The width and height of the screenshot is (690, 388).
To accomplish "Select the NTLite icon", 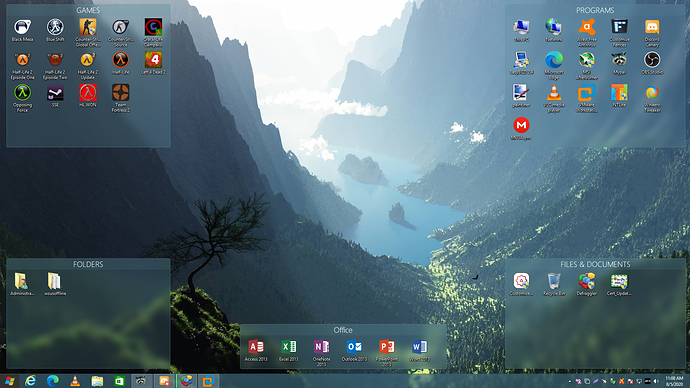I will click(x=619, y=96).
